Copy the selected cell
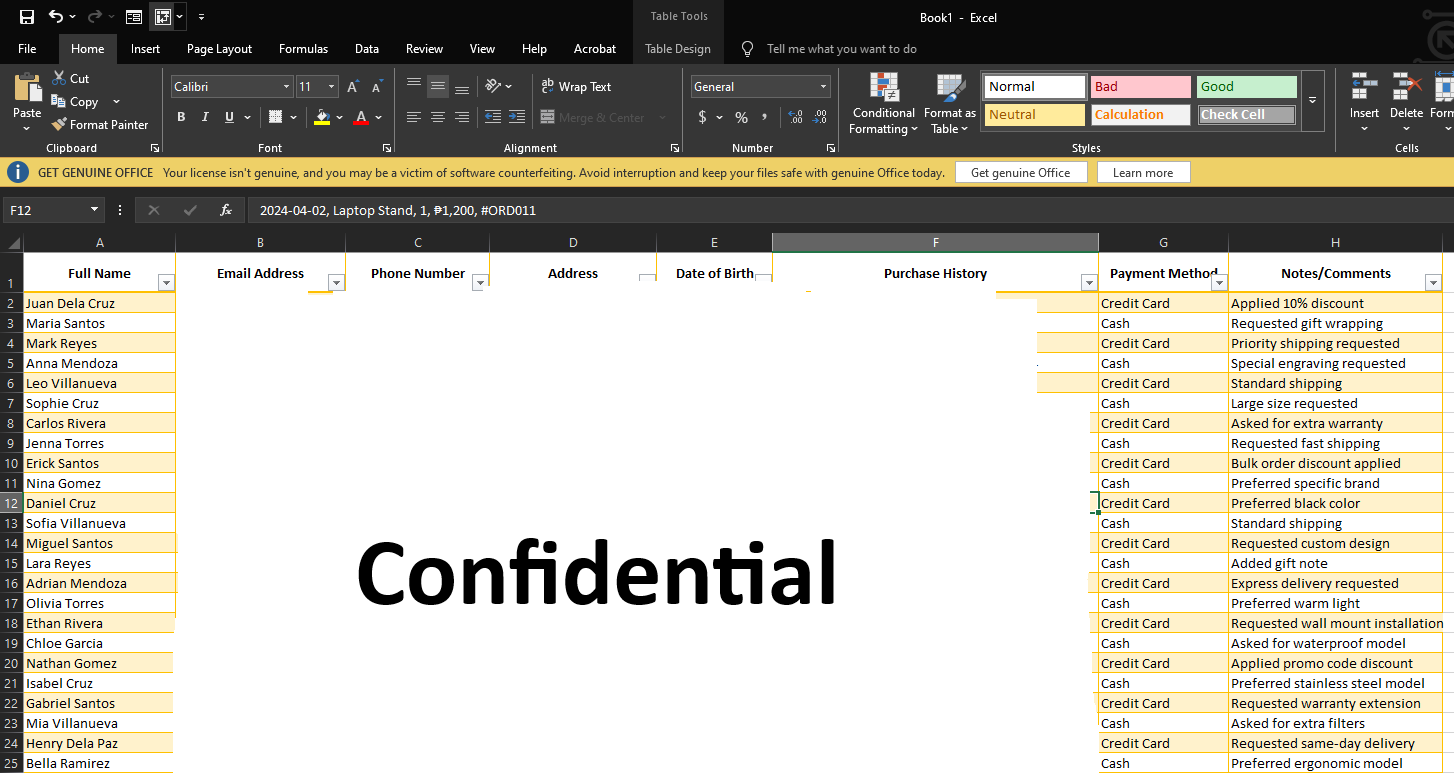The height and width of the screenshot is (773, 1454). pyautogui.click(x=75, y=102)
